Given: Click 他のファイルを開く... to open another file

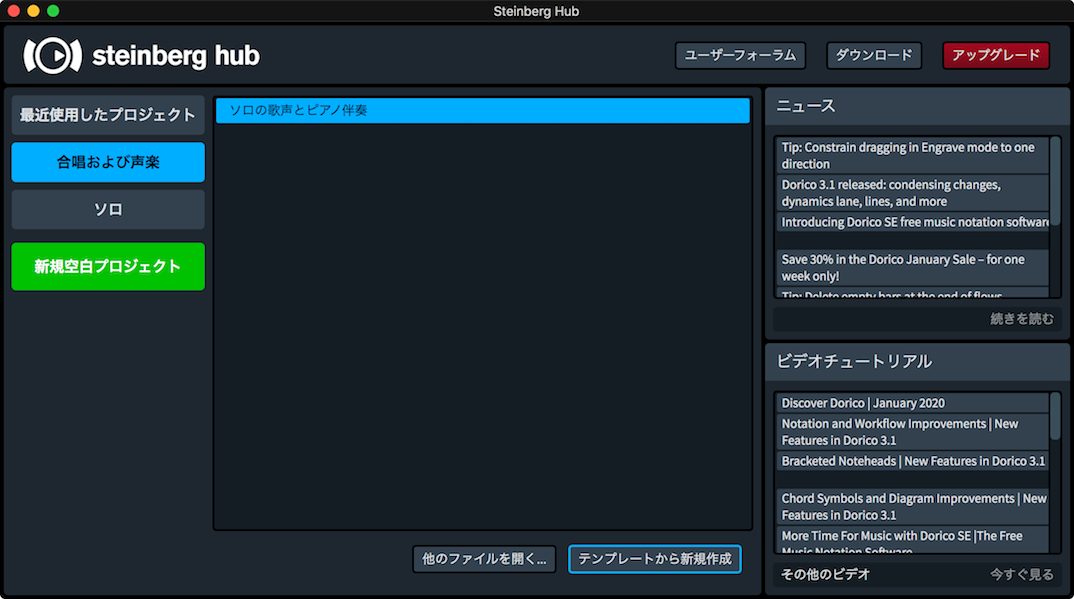Looking at the screenshot, I should click(484, 559).
